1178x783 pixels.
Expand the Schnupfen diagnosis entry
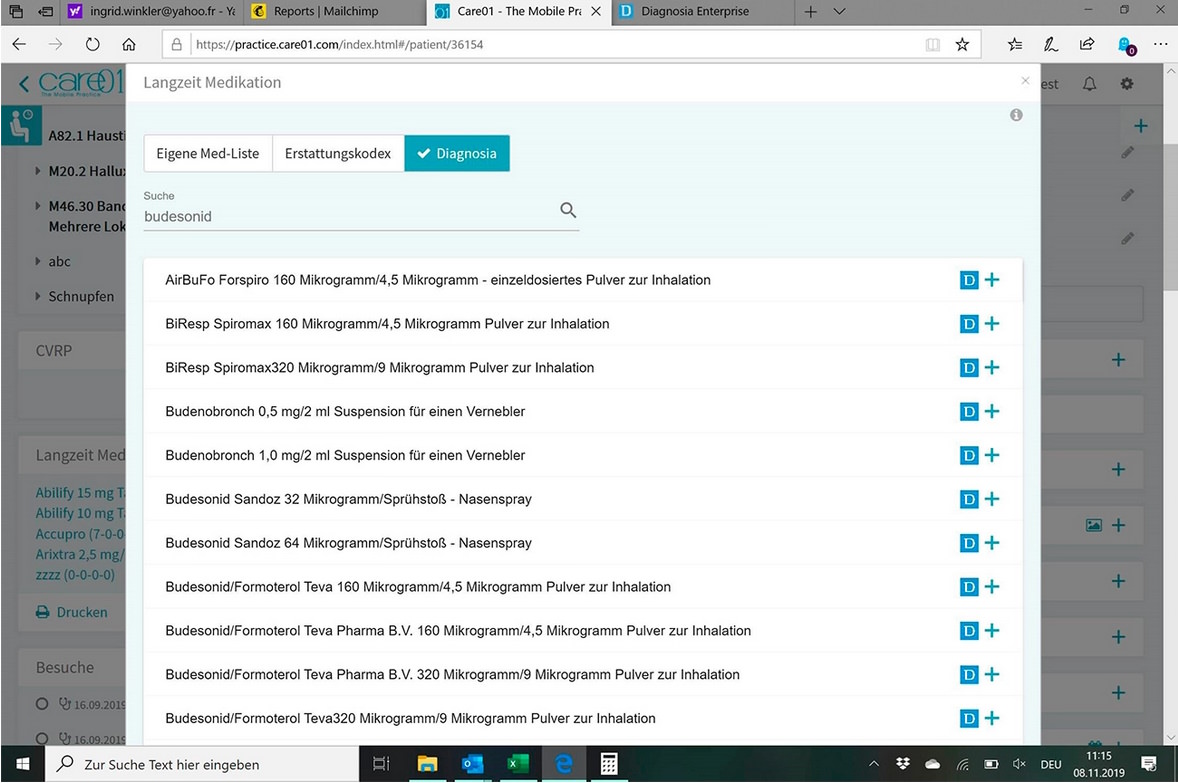pos(38,296)
